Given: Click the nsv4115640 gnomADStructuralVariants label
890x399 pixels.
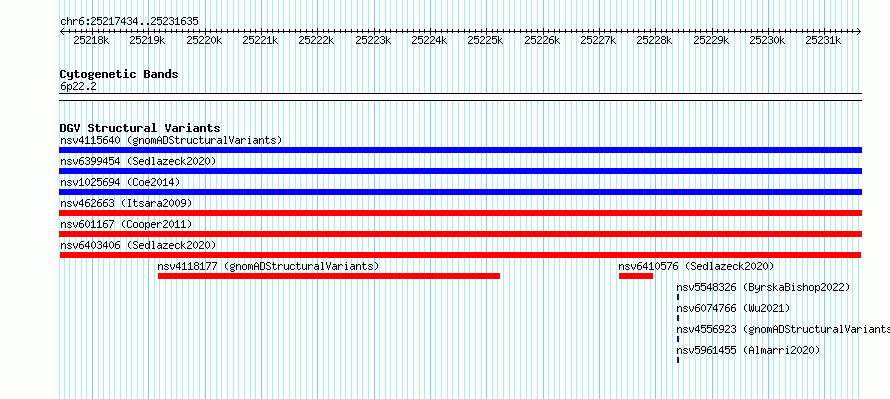Looking at the screenshot, I should (x=171, y=140).
